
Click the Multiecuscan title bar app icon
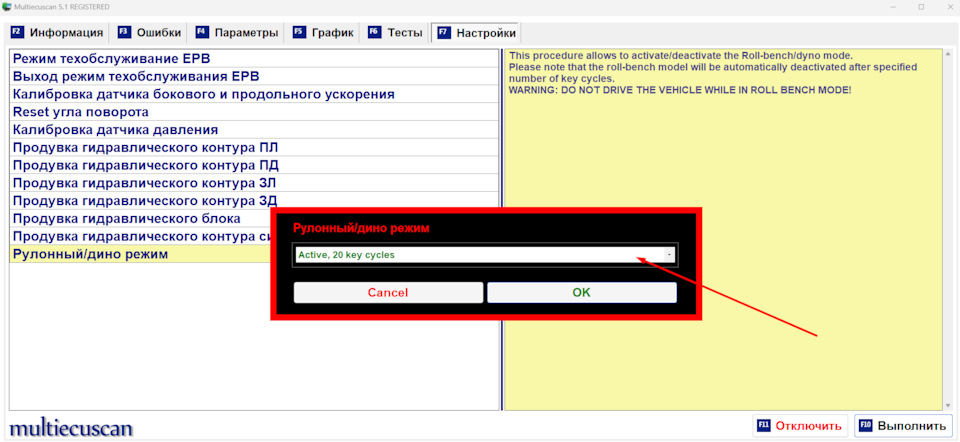point(7,6)
